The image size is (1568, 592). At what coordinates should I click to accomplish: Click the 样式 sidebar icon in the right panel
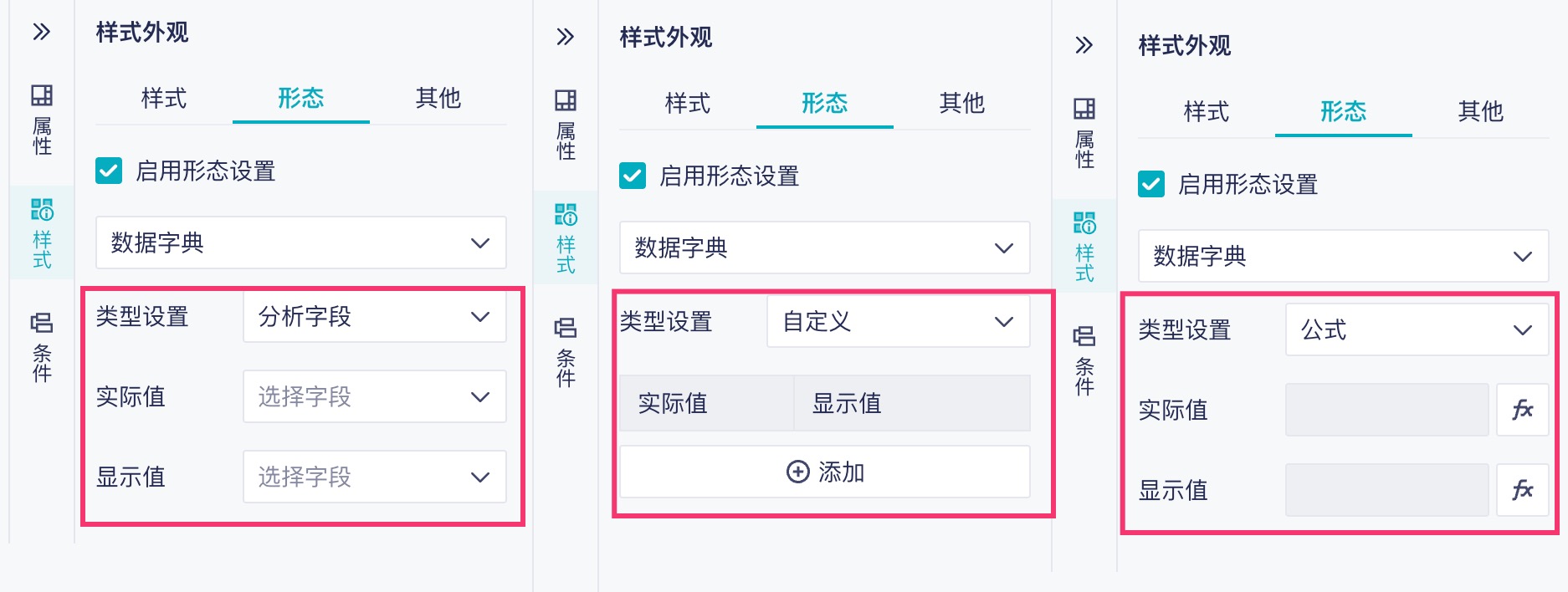pyautogui.click(x=1084, y=247)
